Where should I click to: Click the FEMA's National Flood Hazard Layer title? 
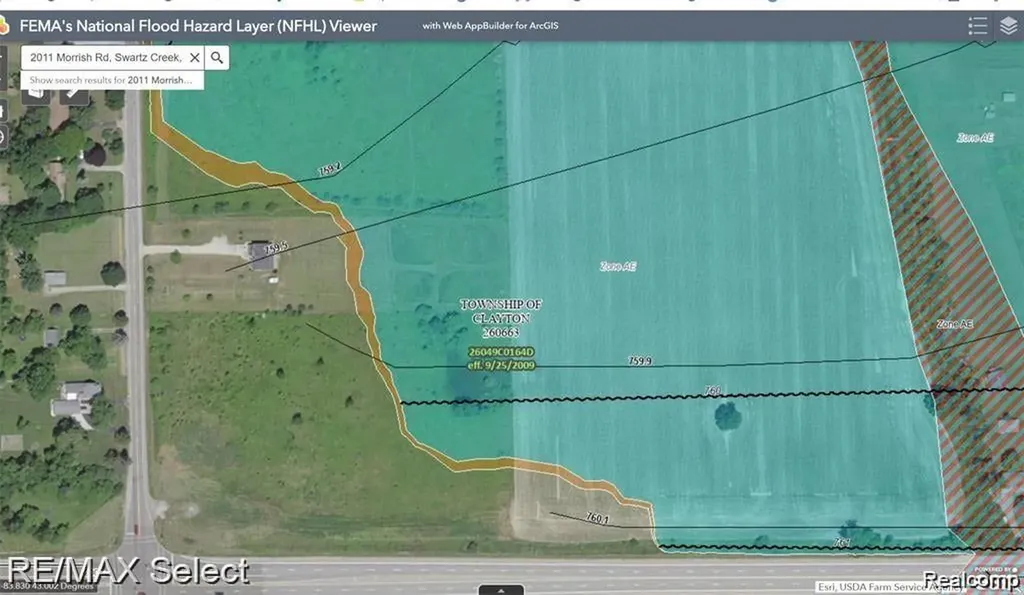(198, 26)
